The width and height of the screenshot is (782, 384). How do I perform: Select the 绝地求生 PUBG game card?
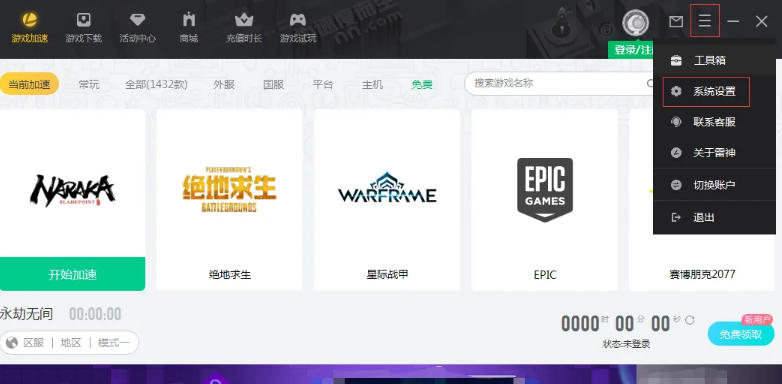[x=229, y=199]
